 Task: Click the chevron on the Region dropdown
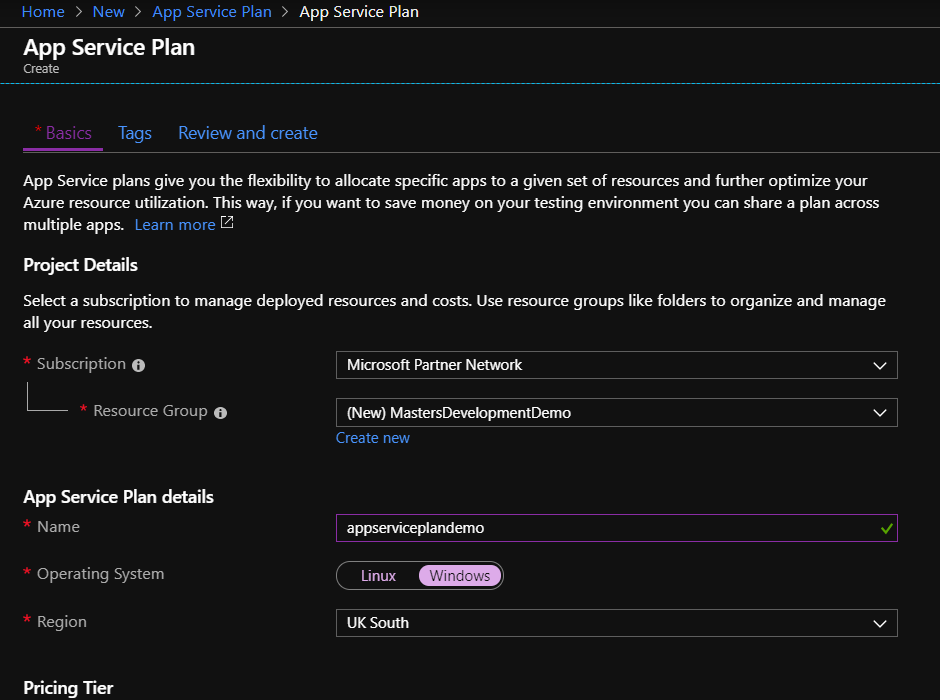click(x=879, y=623)
